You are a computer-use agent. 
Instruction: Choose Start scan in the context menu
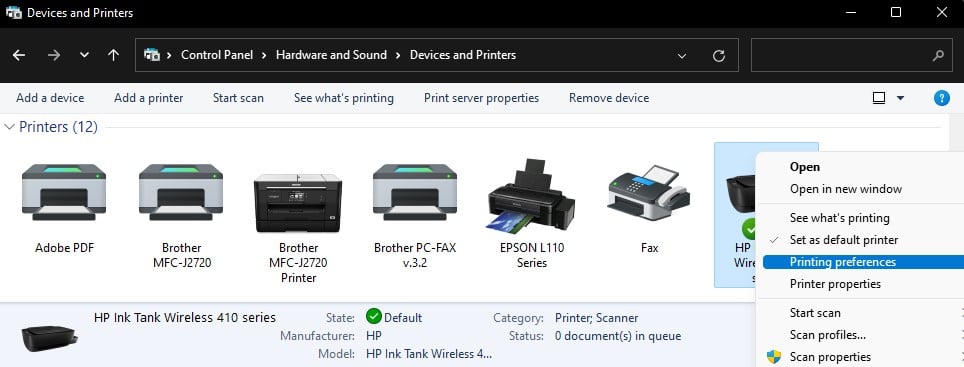pos(815,313)
